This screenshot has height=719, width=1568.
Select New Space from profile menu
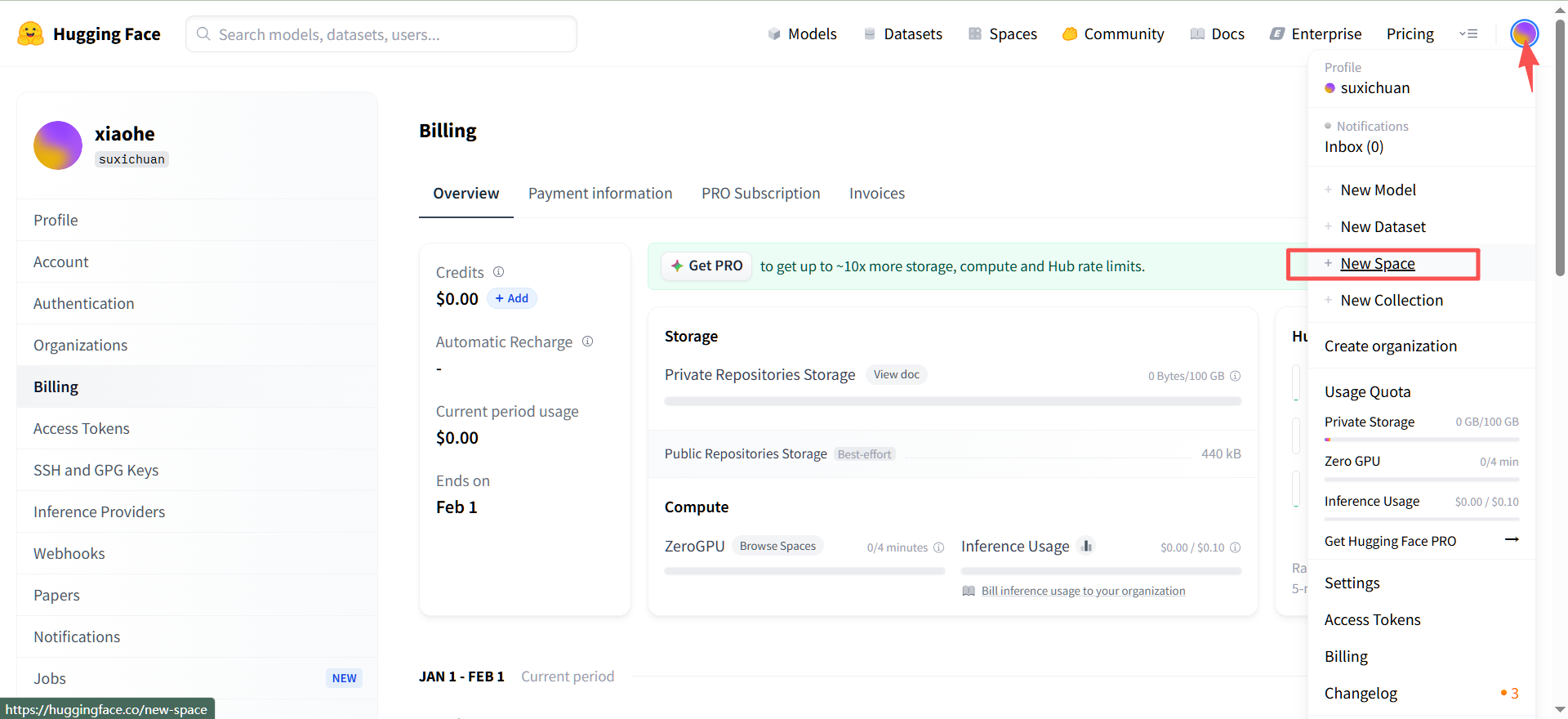1378,264
